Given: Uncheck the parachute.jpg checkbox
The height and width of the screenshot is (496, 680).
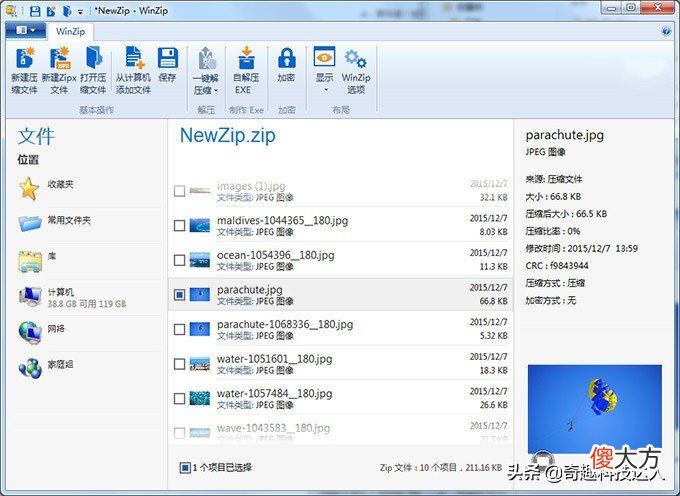Looking at the screenshot, I should (180, 295).
